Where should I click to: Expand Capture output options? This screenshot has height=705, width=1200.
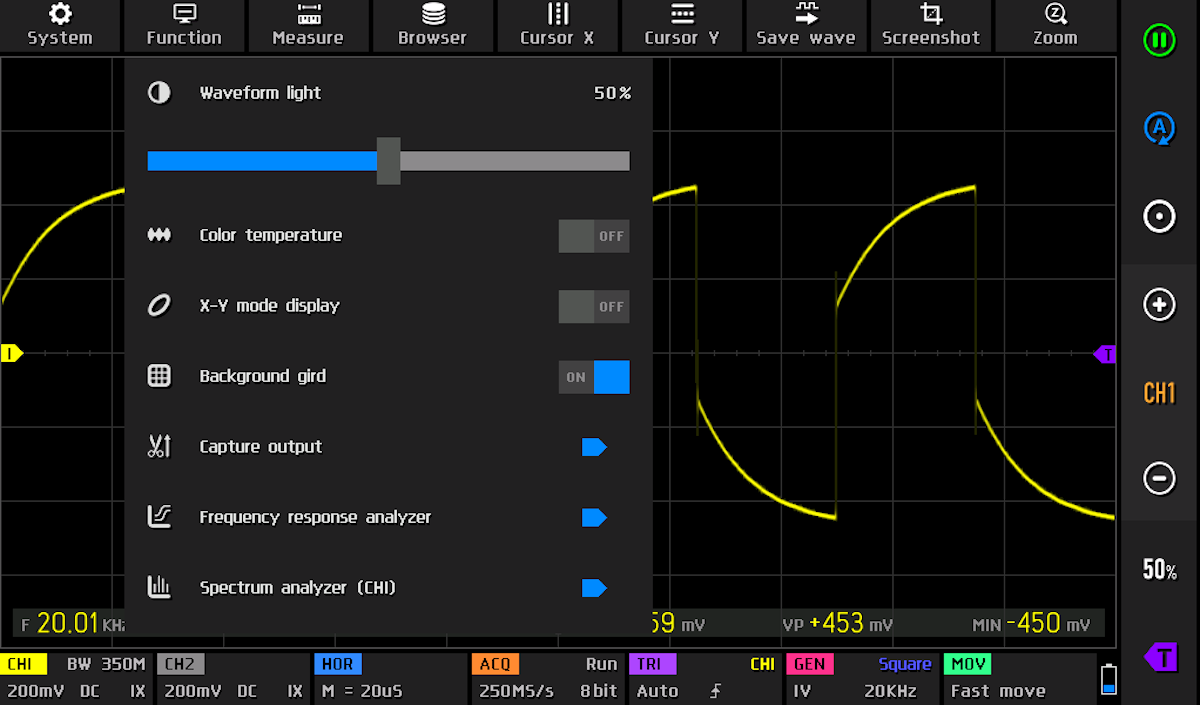coord(594,447)
